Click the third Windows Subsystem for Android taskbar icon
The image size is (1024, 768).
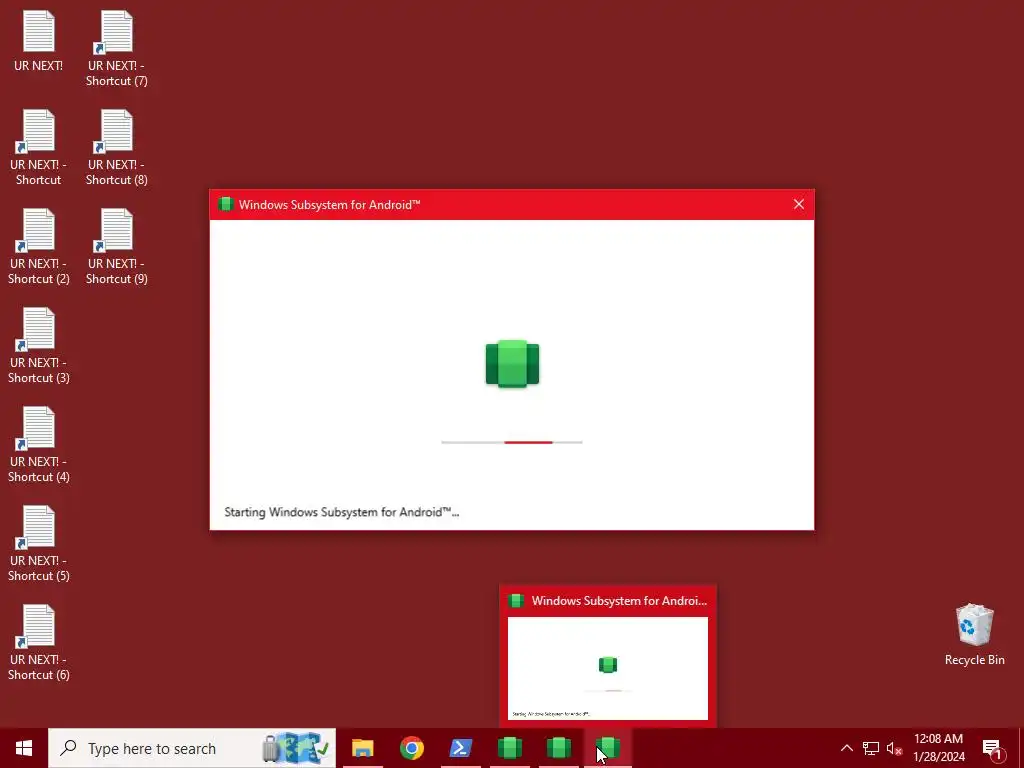tap(607, 748)
